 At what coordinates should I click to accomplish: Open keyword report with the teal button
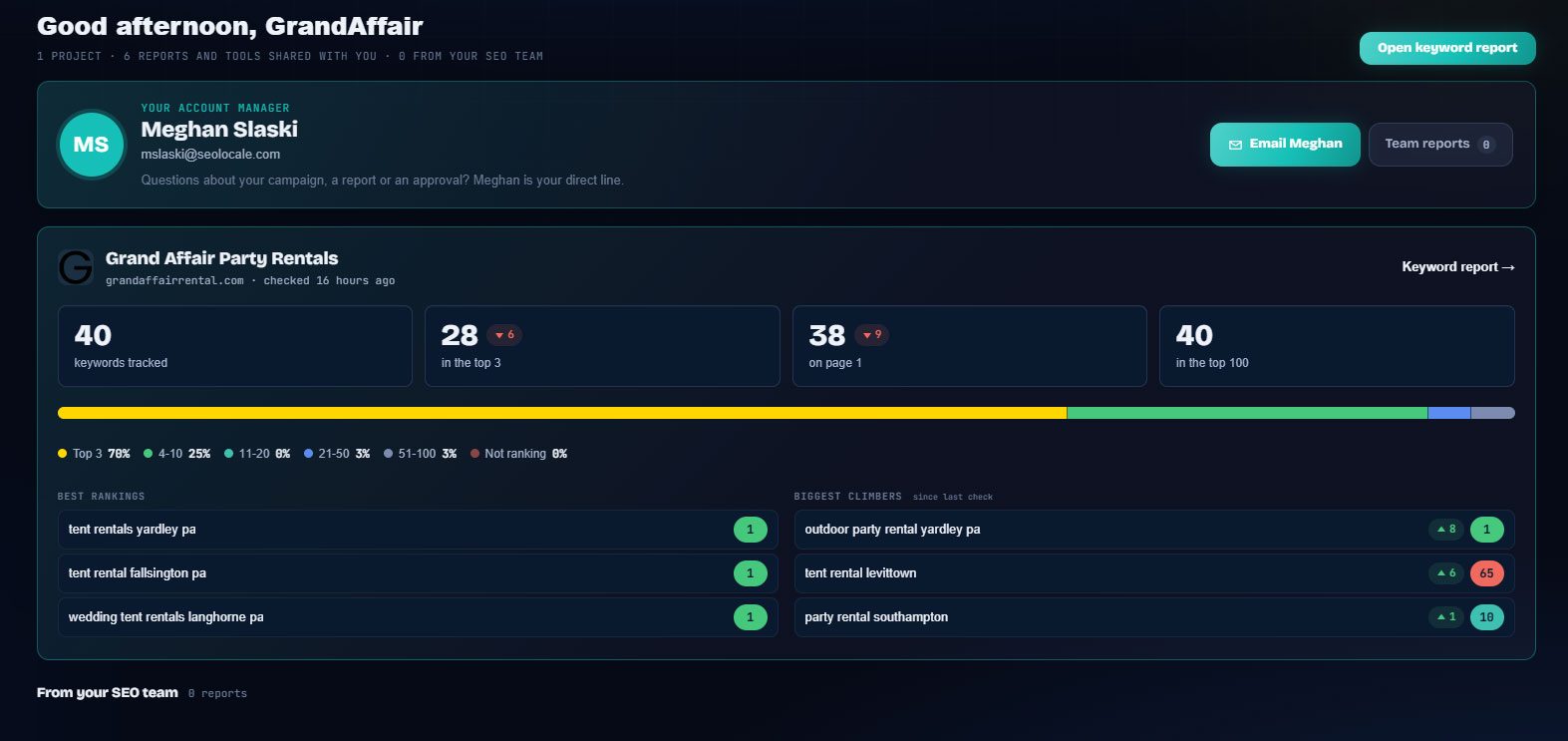click(x=1447, y=48)
